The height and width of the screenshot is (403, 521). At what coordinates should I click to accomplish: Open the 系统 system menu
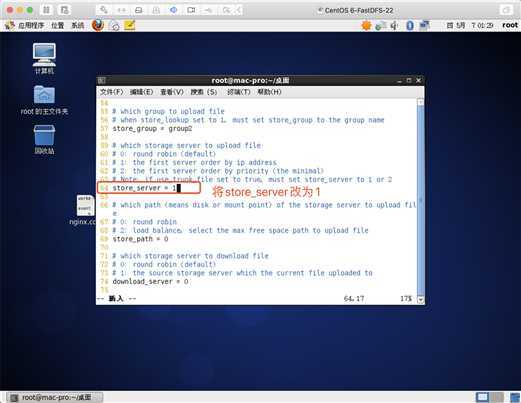pyautogui.click(x=78, y=25)
